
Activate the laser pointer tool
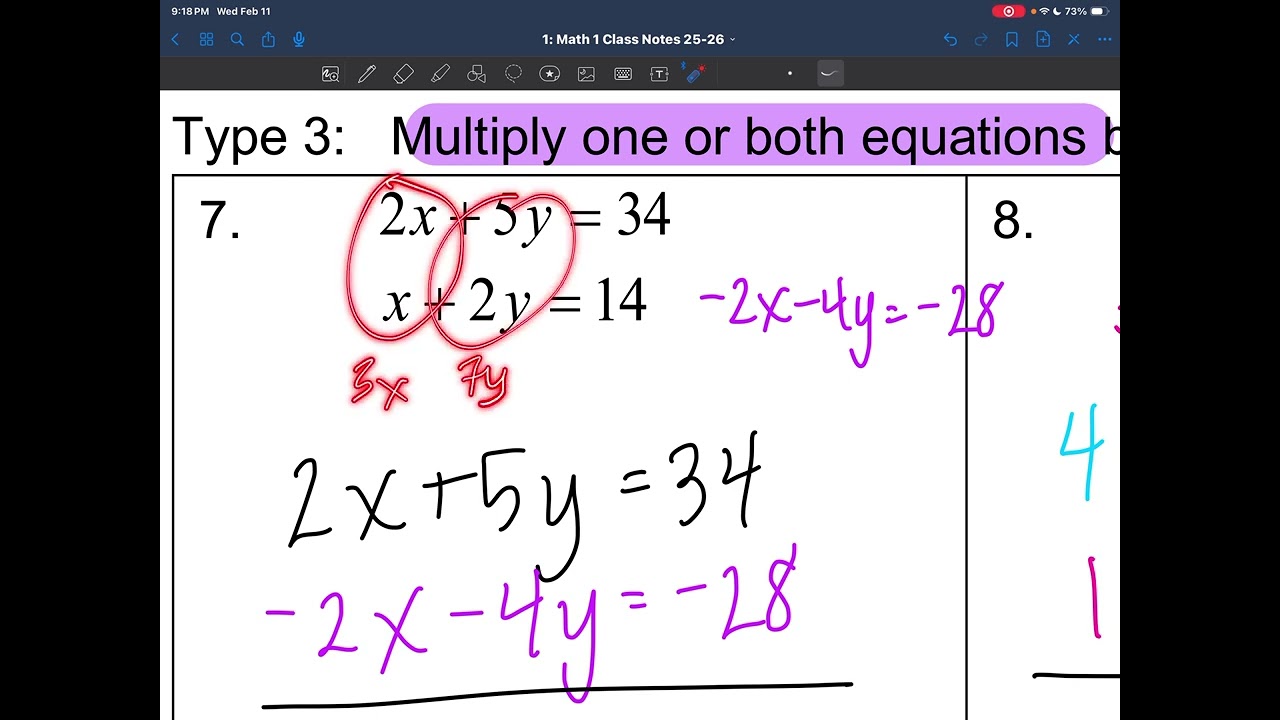click(x=694, y=73)
